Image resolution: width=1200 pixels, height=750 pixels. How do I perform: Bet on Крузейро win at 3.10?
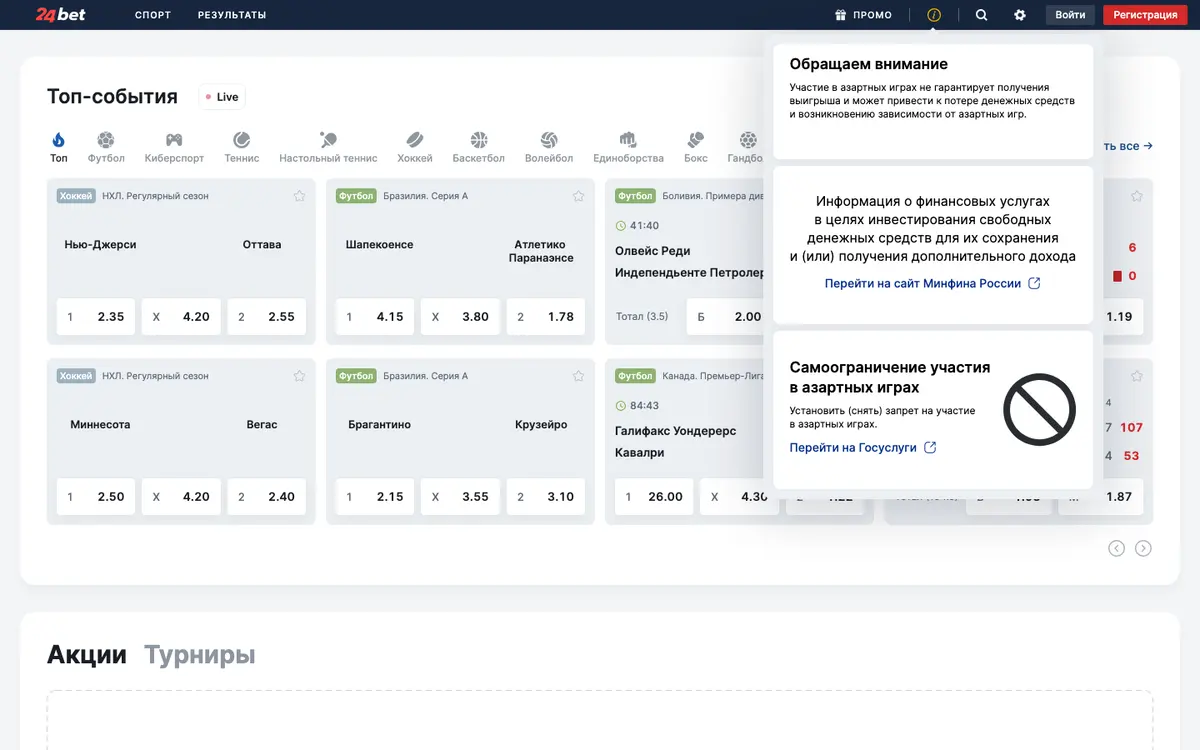click(546, 496)
